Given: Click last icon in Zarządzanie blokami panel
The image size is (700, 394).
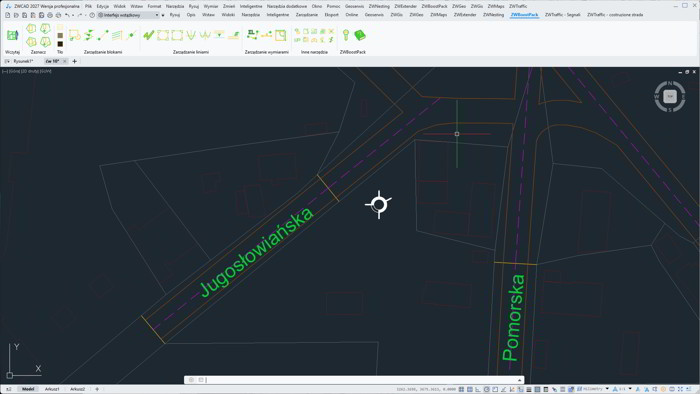Looking at the screenshot, I should point(131,35).
